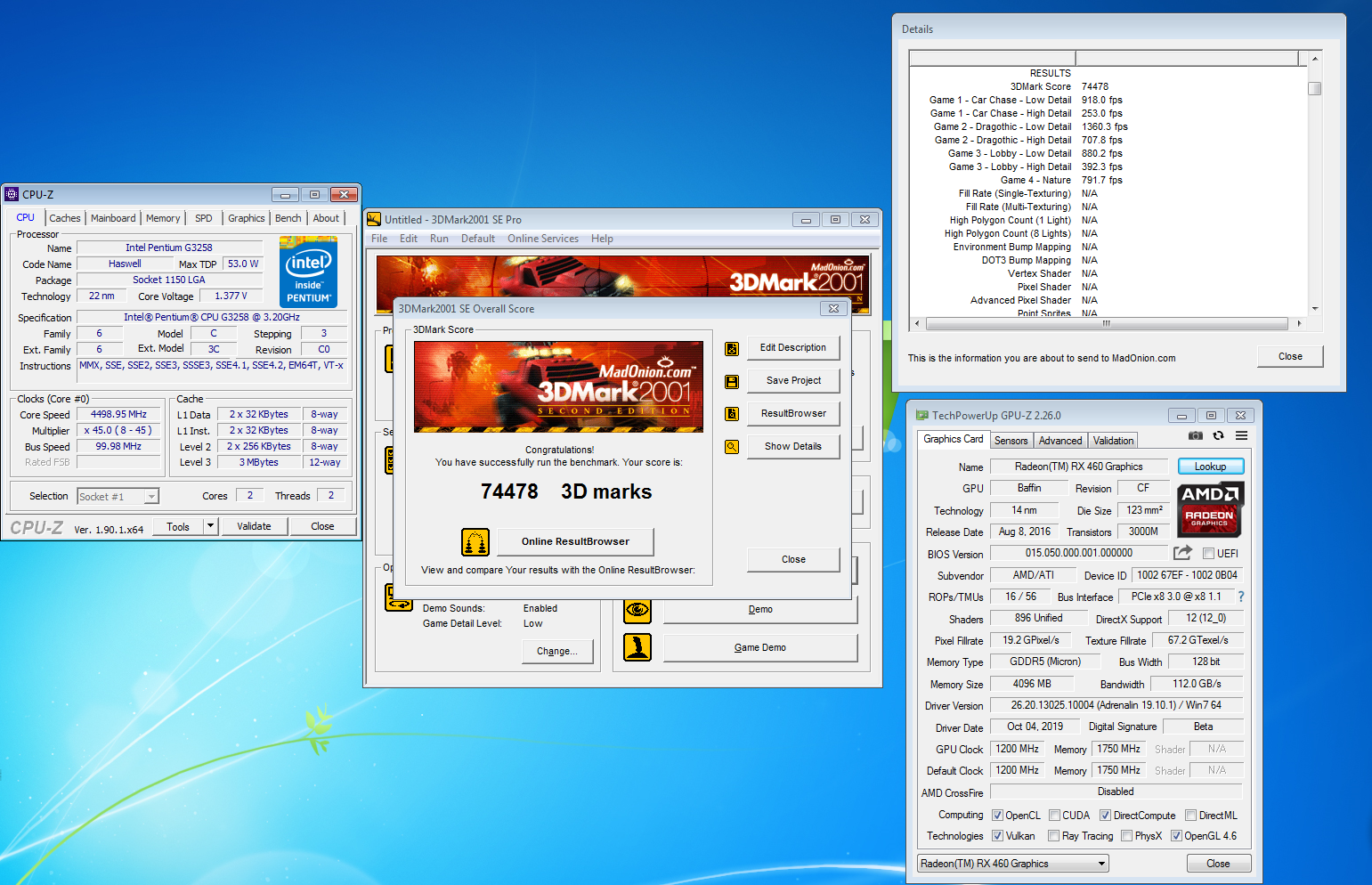The image size is (1372, 885).
Task: Click the Edit Description button
Action: click(x=793, y=348)
